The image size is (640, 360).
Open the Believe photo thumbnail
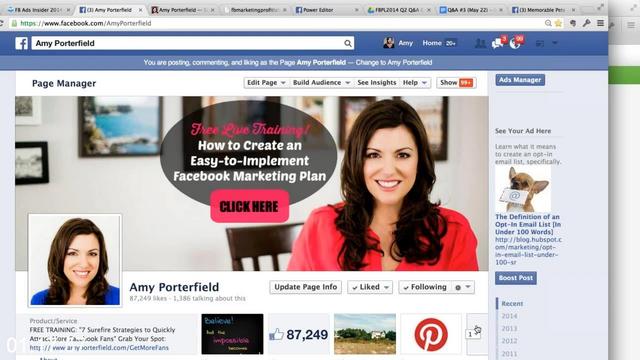pos(232,334)
